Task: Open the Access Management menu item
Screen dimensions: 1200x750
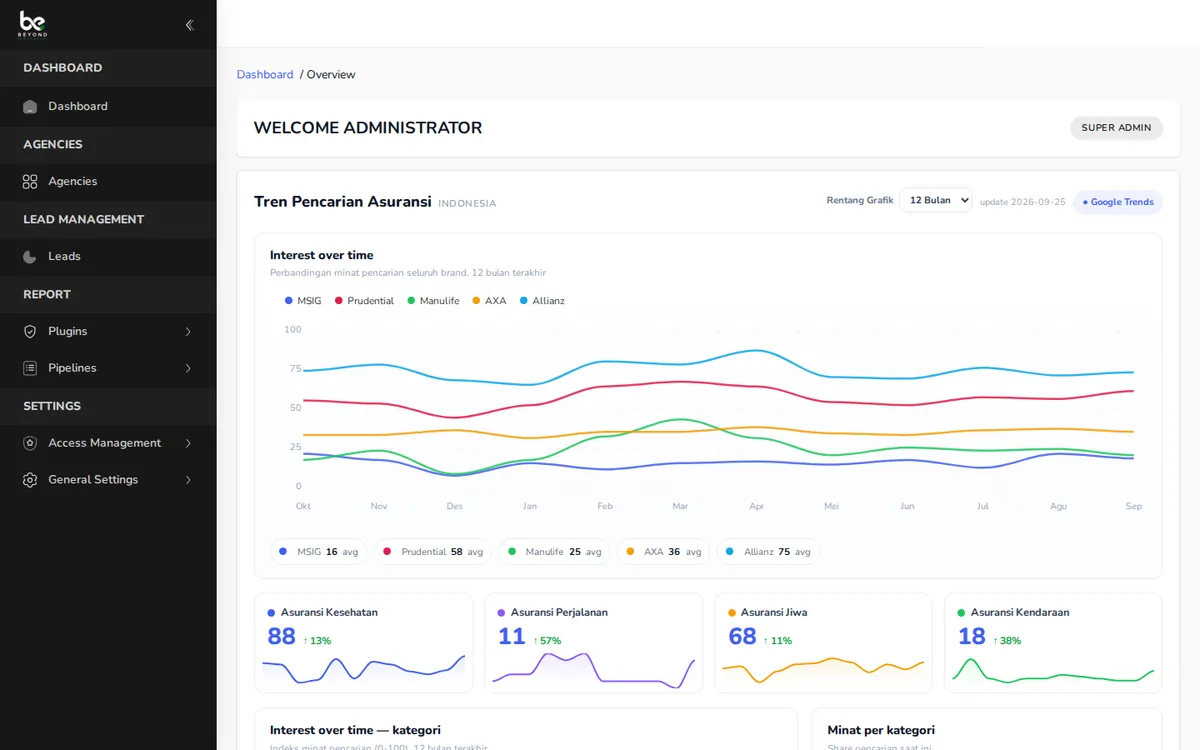Action: 108,443
